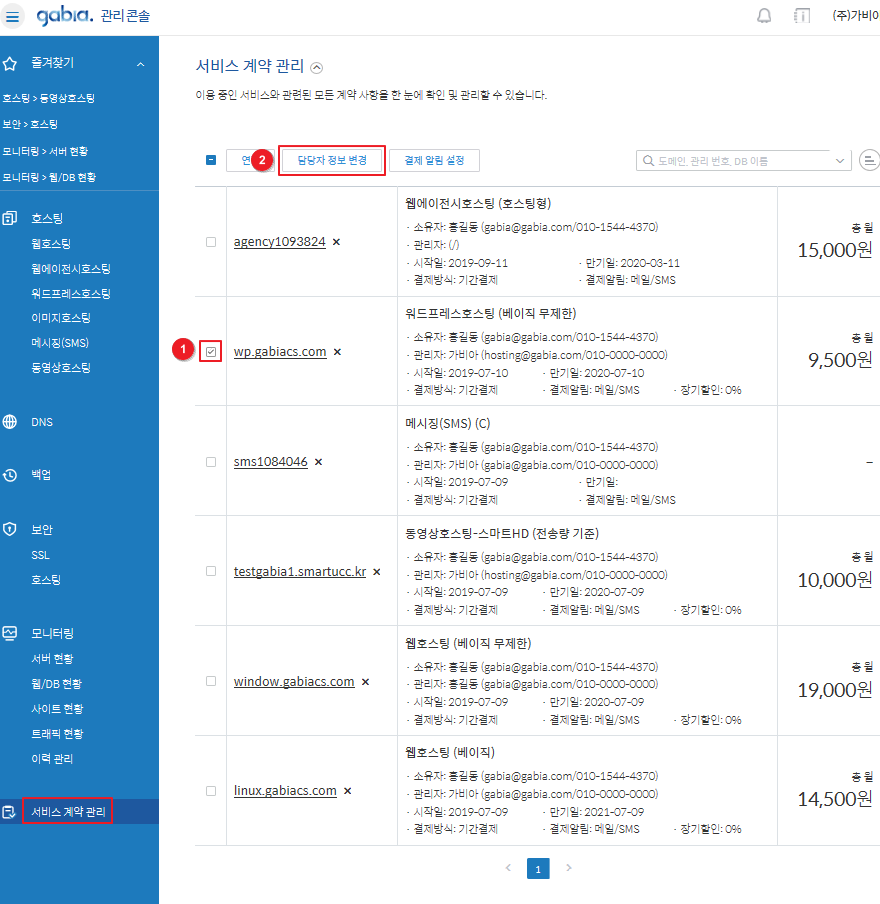Open the agency1093824 link
The width and height of the screenshot is (880, 904).
tap(280, 242)
